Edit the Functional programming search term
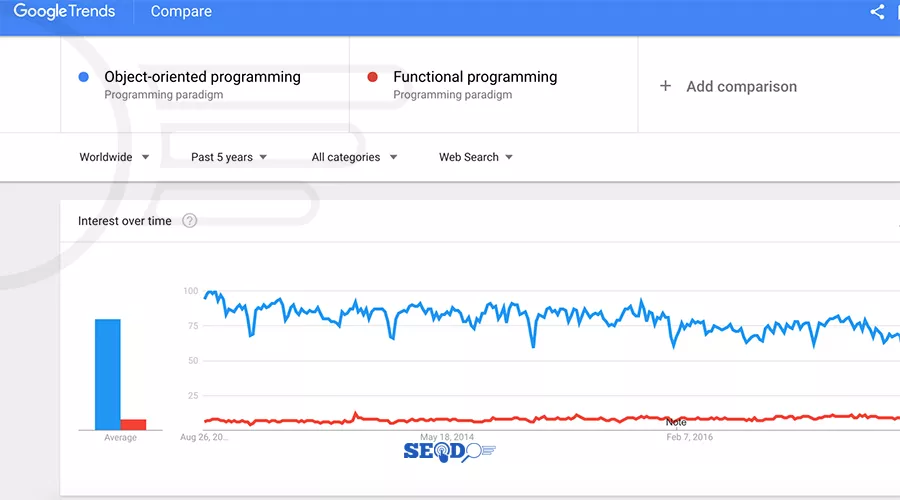900x500 pixels. [475, 77]
